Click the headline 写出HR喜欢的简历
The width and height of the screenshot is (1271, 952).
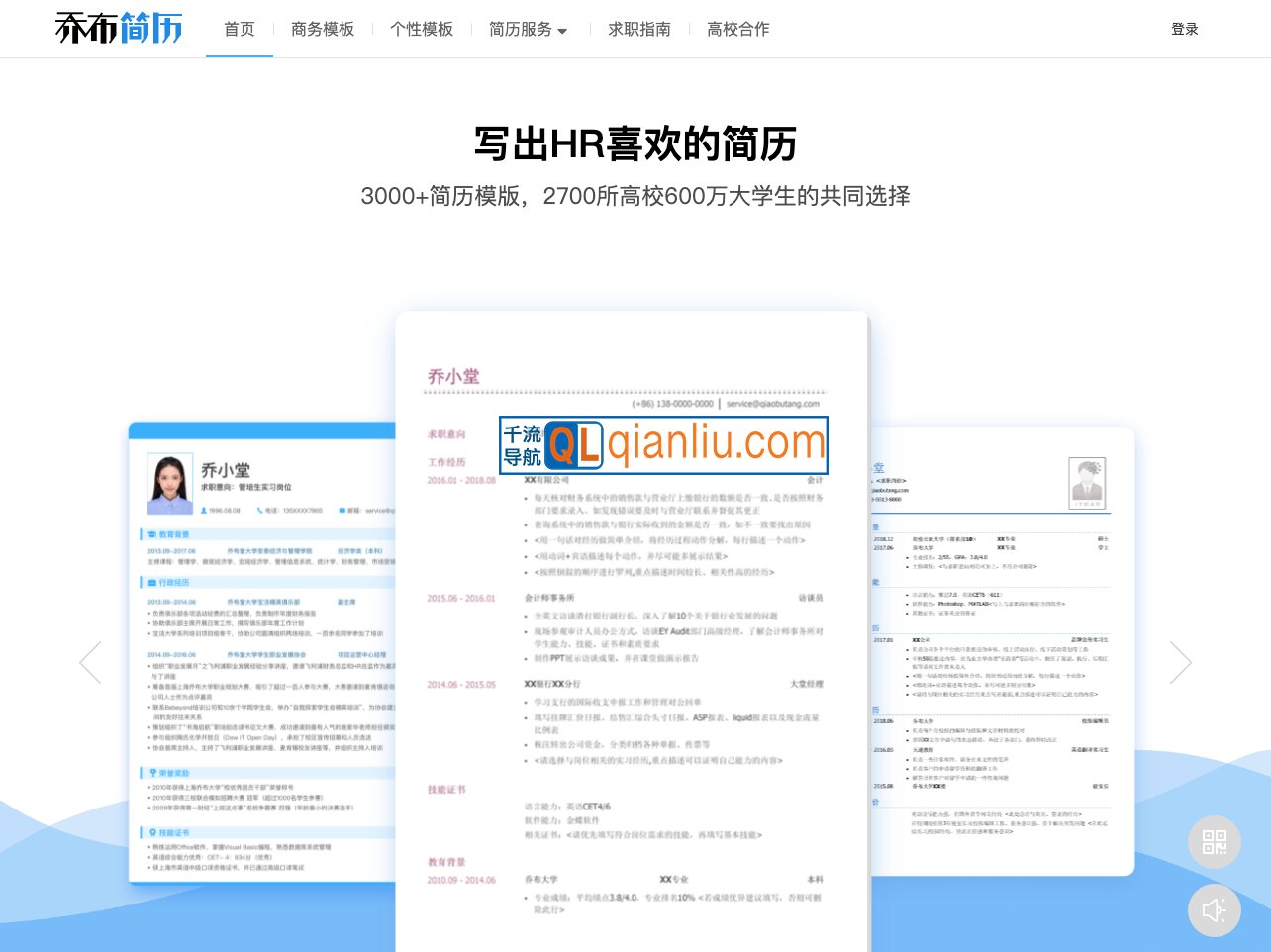(x=635, y=143)
